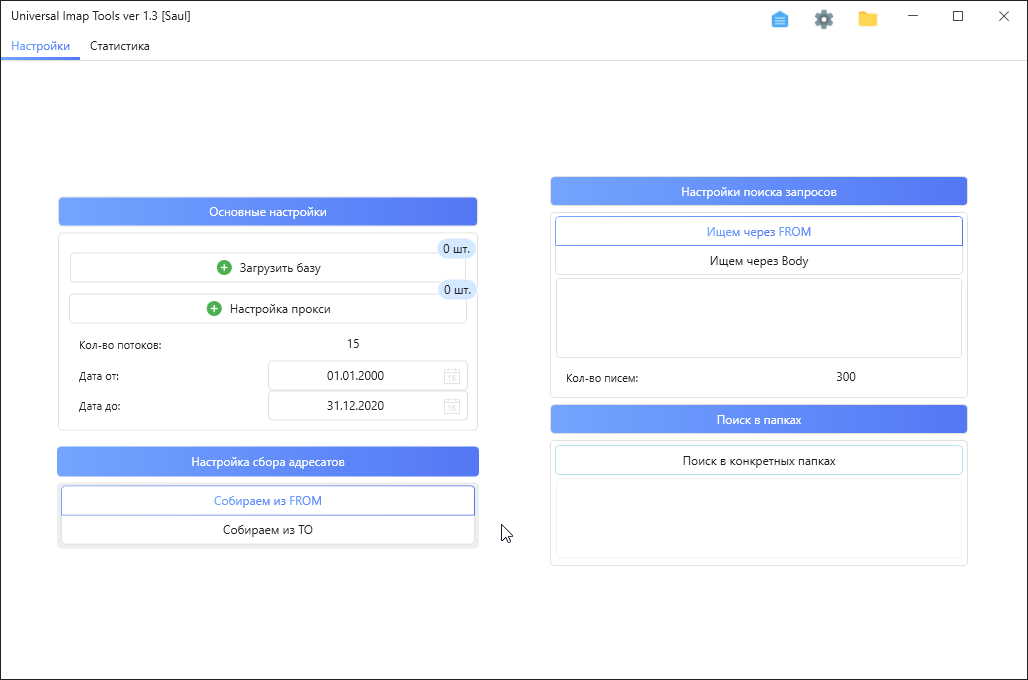Click the search queries text area
This screenshot has width=1028, height=680.
[x=758, y=318]
